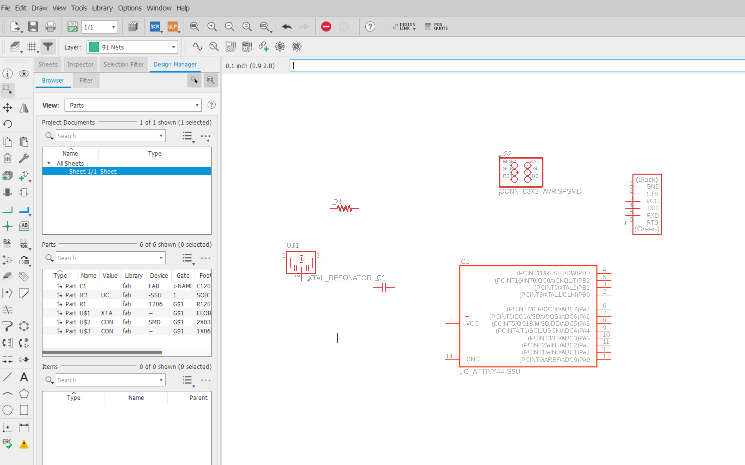Open the grid settings icon
The height and width of the screenshot is (465, 745).
pyautogui.click(x=32, y=47)
